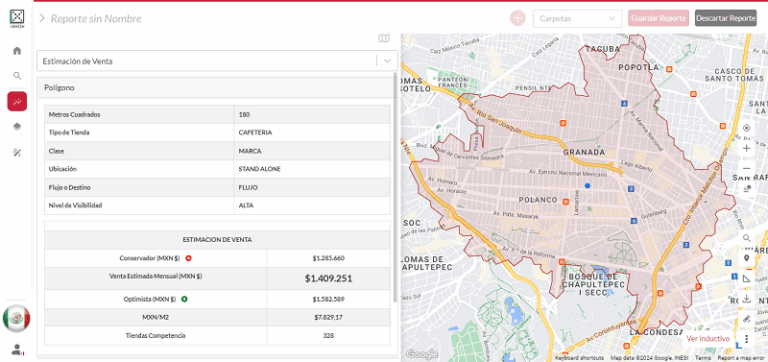Open the home icon in sidebar
The image size is (768, 362).
(x=17, y=50)
